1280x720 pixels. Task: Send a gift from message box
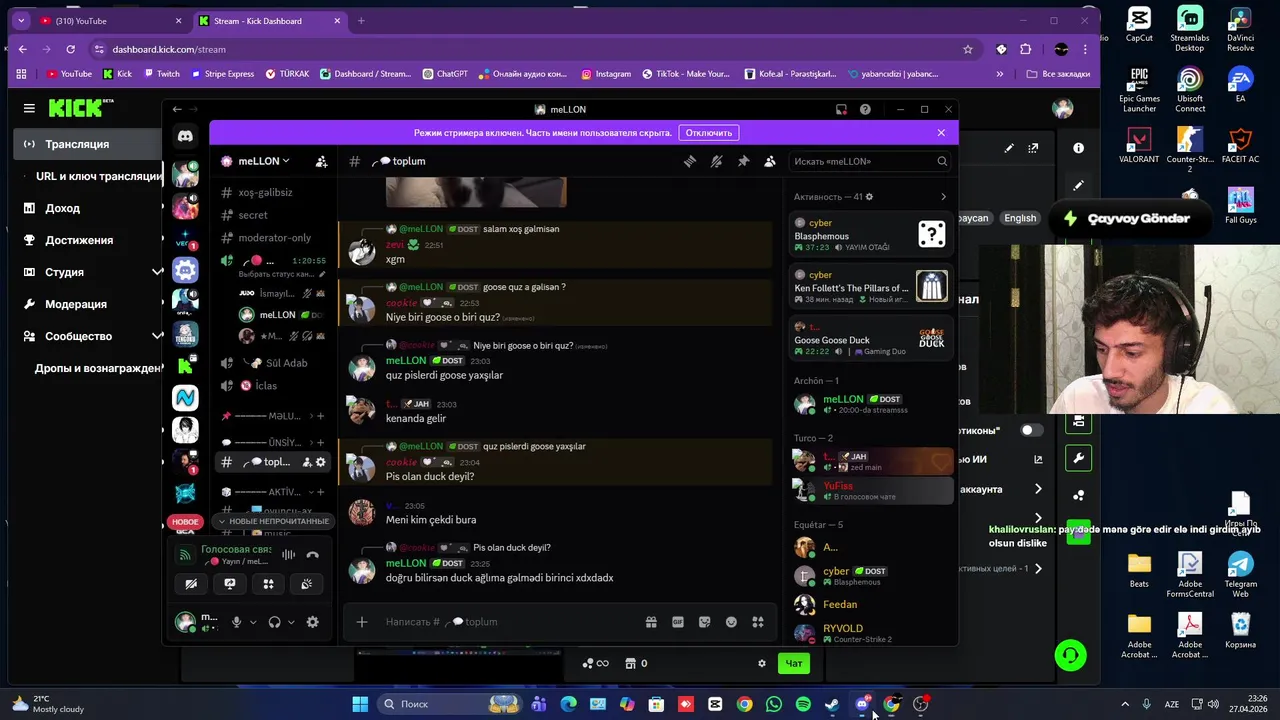651,622
